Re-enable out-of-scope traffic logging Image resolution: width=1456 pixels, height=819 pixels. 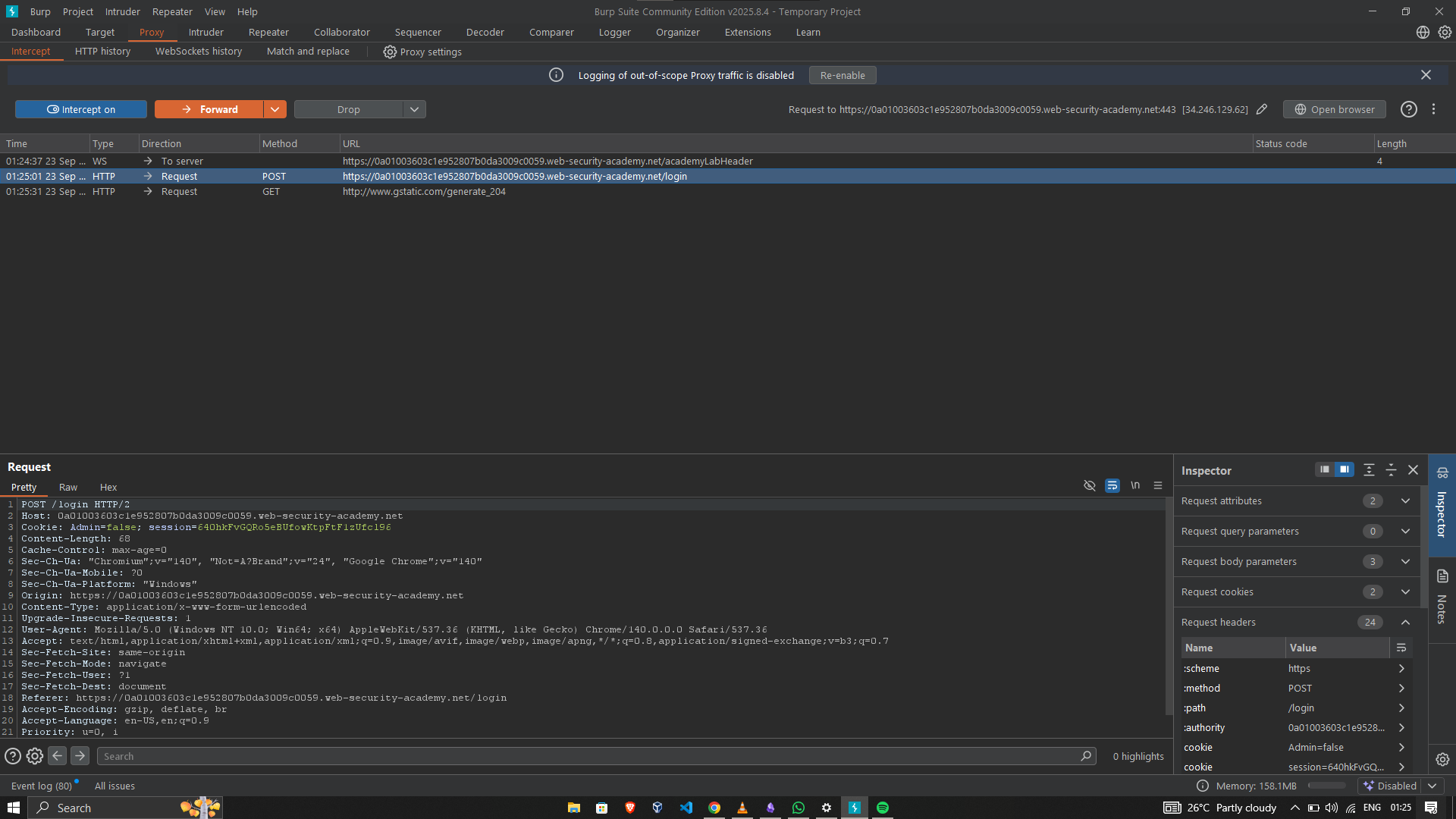coord(843,75)
